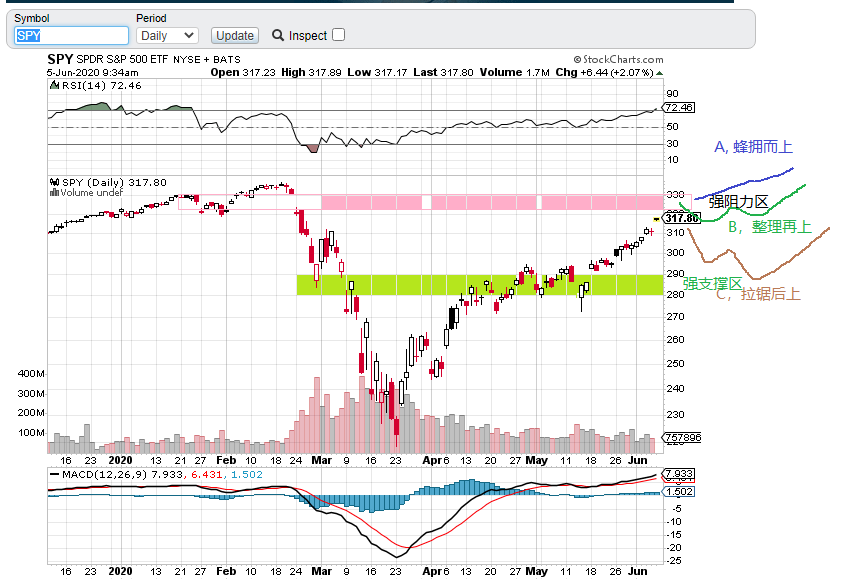Screen dimensions: 849x585
Task: Click the Low 317.17 value
Action: click(377, 72)
